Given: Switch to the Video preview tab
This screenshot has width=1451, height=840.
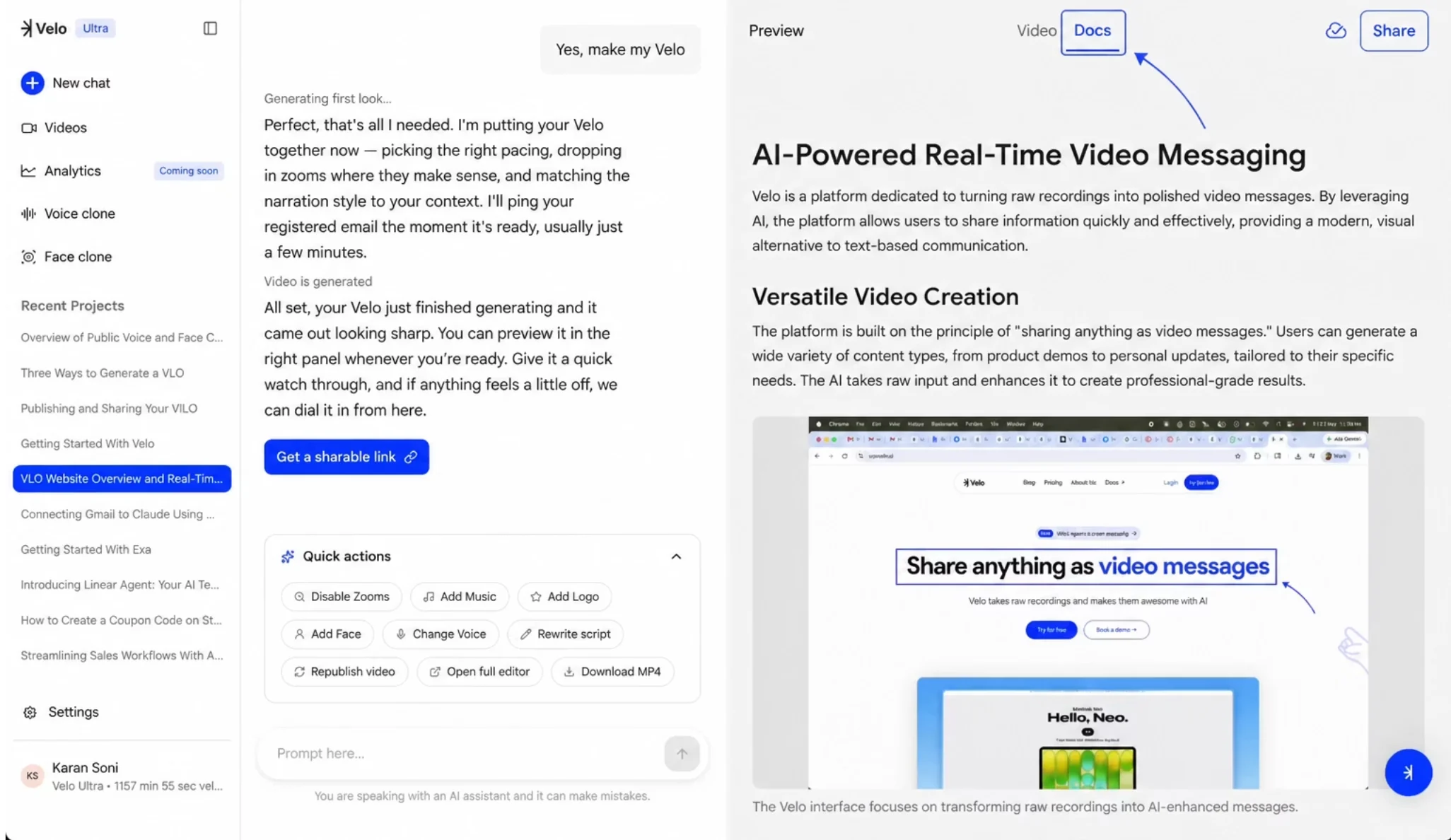Looking at the screenshot, I should (x=1036, y=30).
